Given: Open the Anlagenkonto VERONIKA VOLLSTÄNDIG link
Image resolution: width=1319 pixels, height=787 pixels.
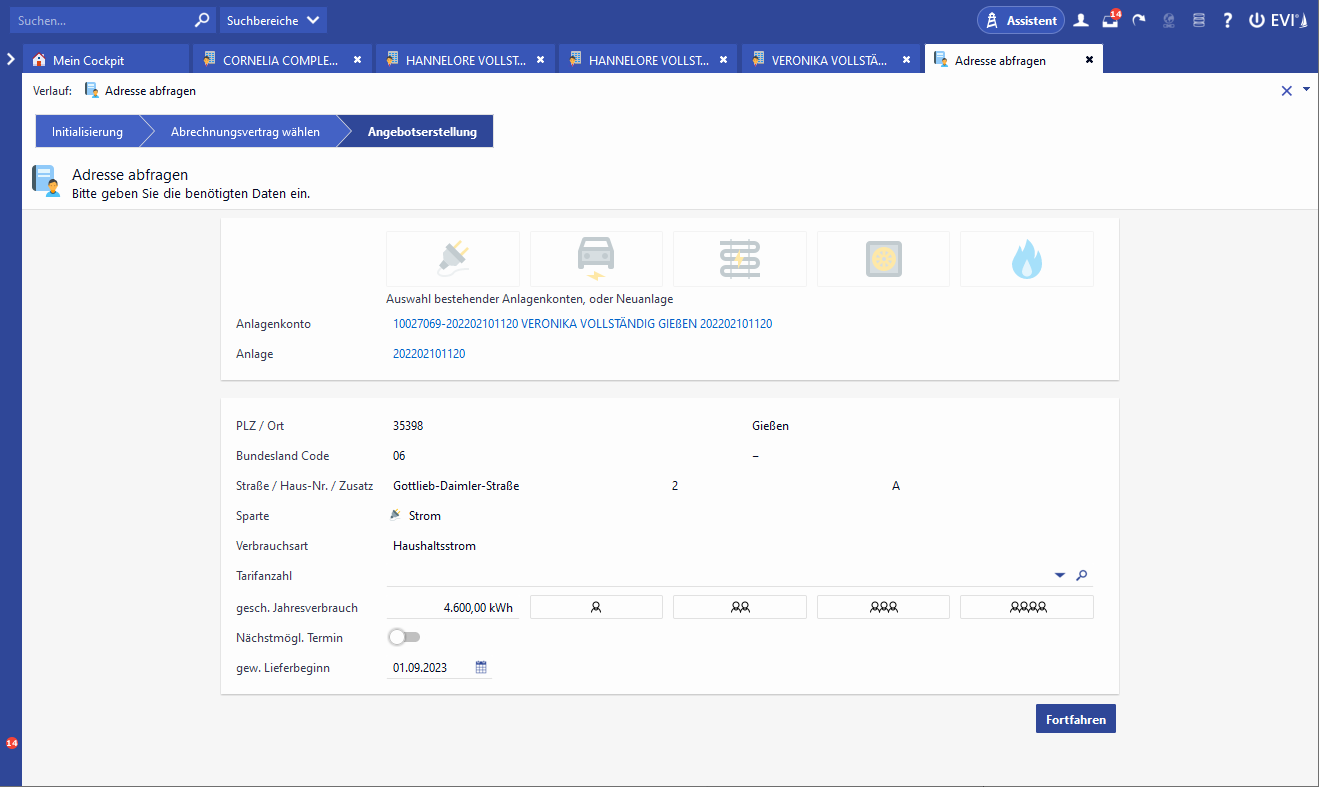Looking at the screenshot, I should pos(582,324).
